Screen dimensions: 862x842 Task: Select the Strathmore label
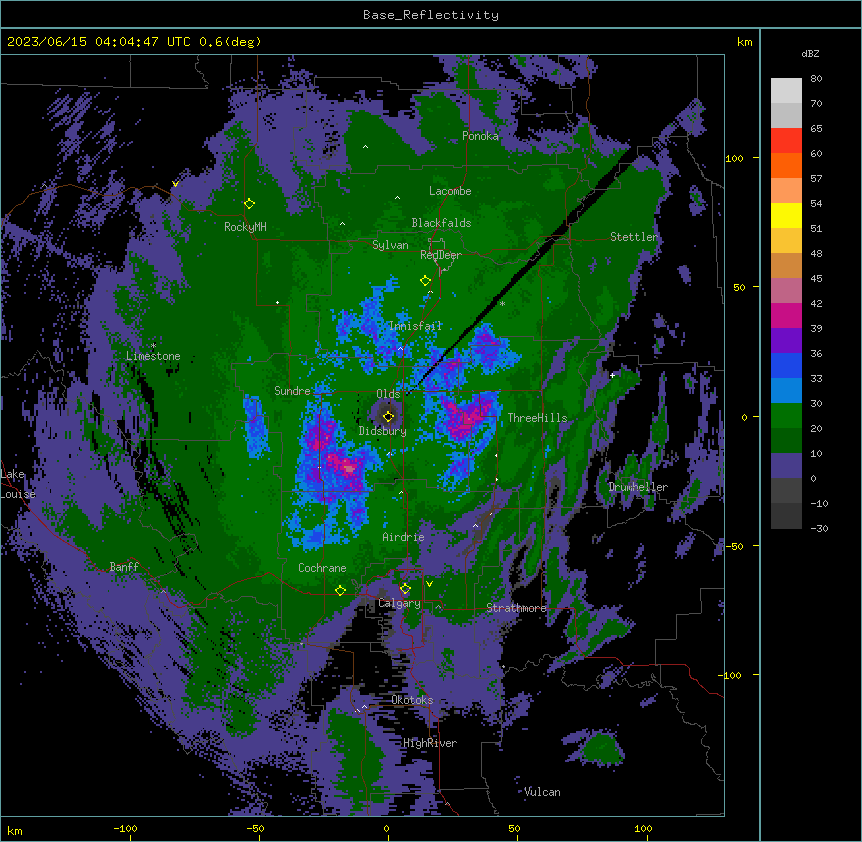[516, 608]
